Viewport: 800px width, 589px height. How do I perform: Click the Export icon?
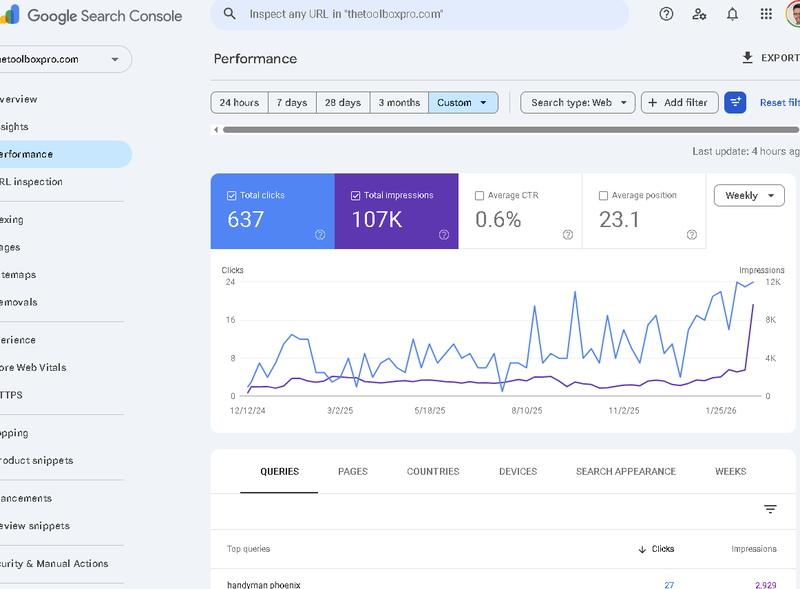(x=749, y=57)
